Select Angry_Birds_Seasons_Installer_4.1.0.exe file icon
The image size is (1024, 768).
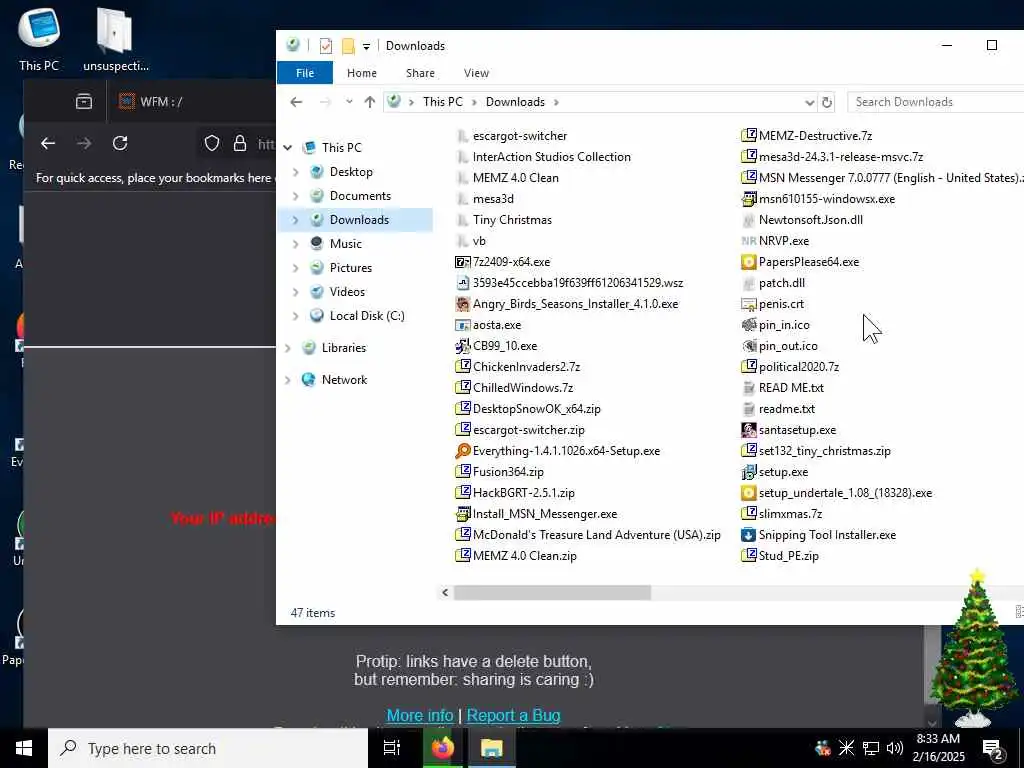click(462, 304)
